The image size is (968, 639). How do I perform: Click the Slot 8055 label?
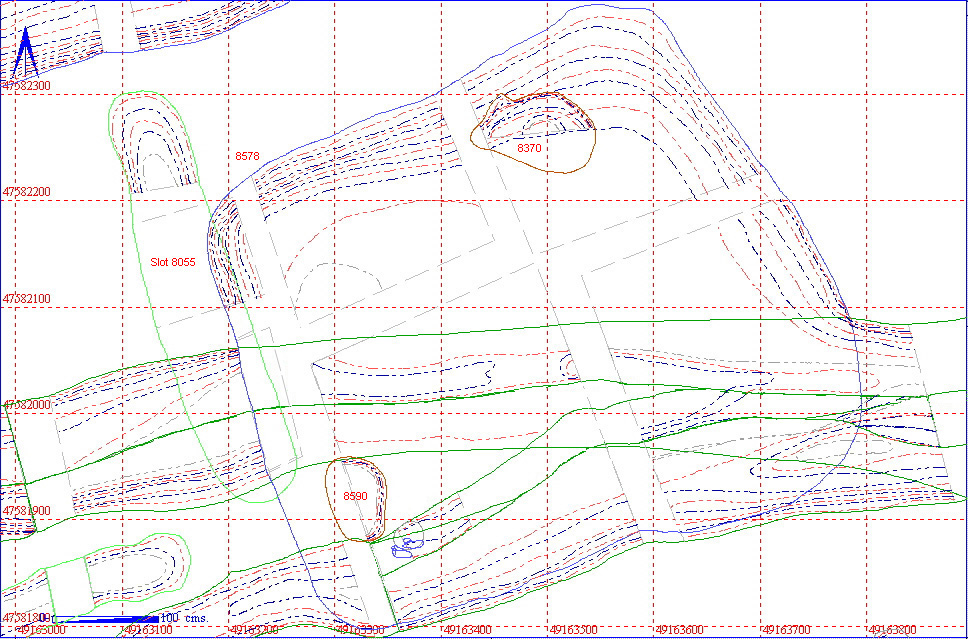click(172, 262)
